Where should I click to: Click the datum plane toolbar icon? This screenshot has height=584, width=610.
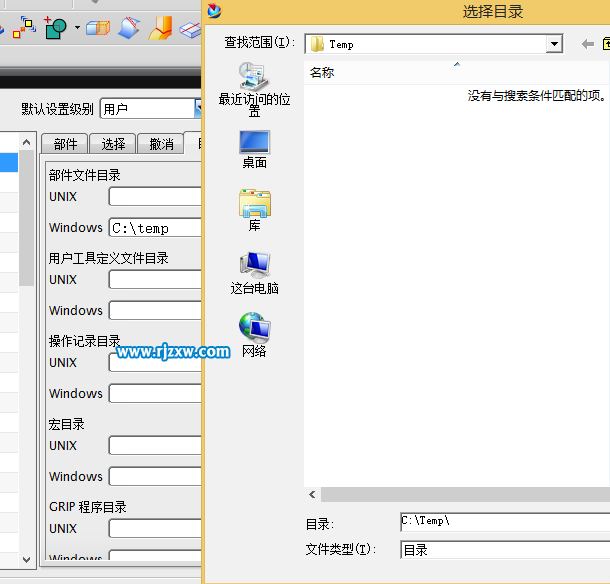pos(190,30)
